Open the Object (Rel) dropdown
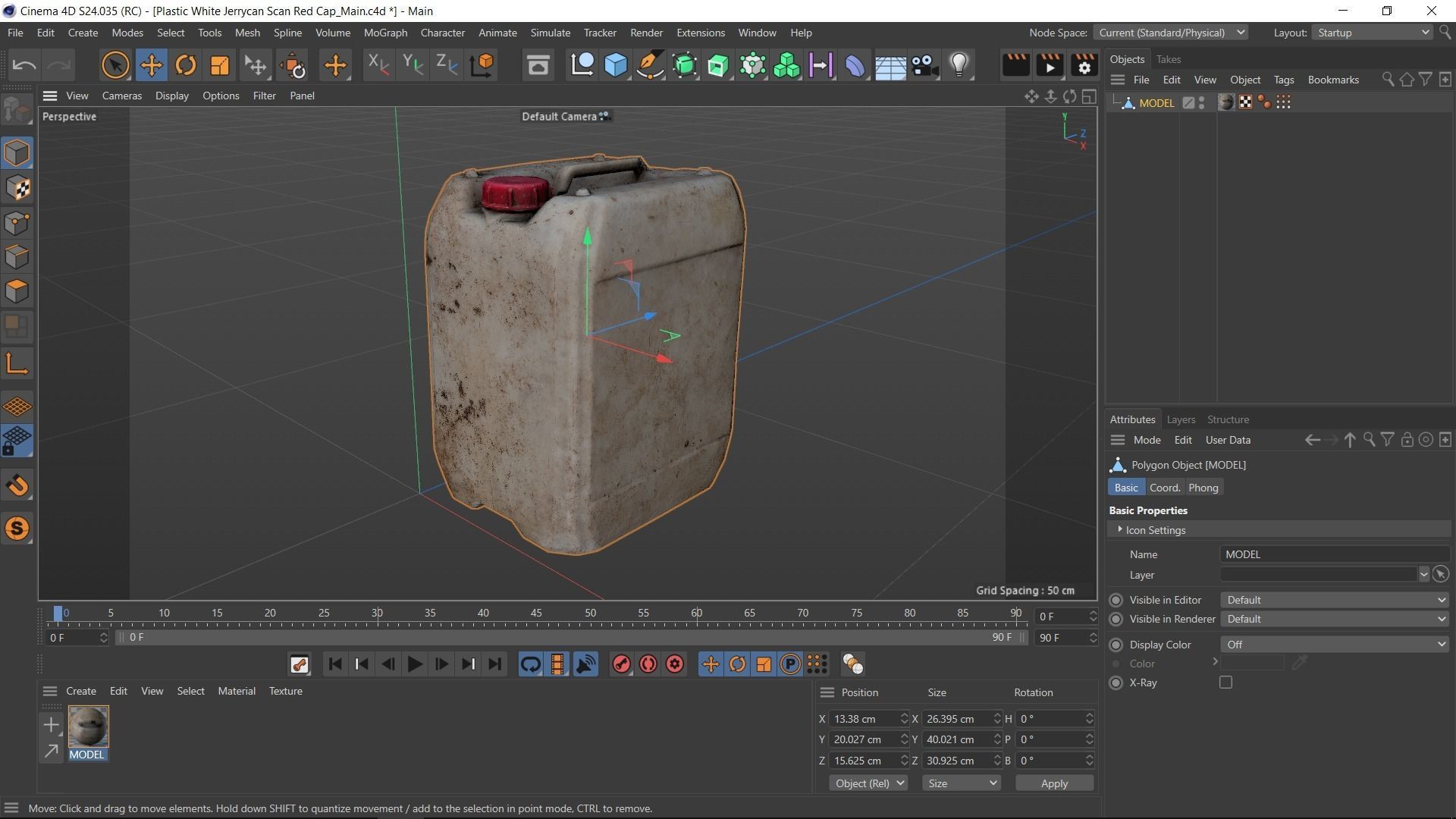 pos(868,783)
